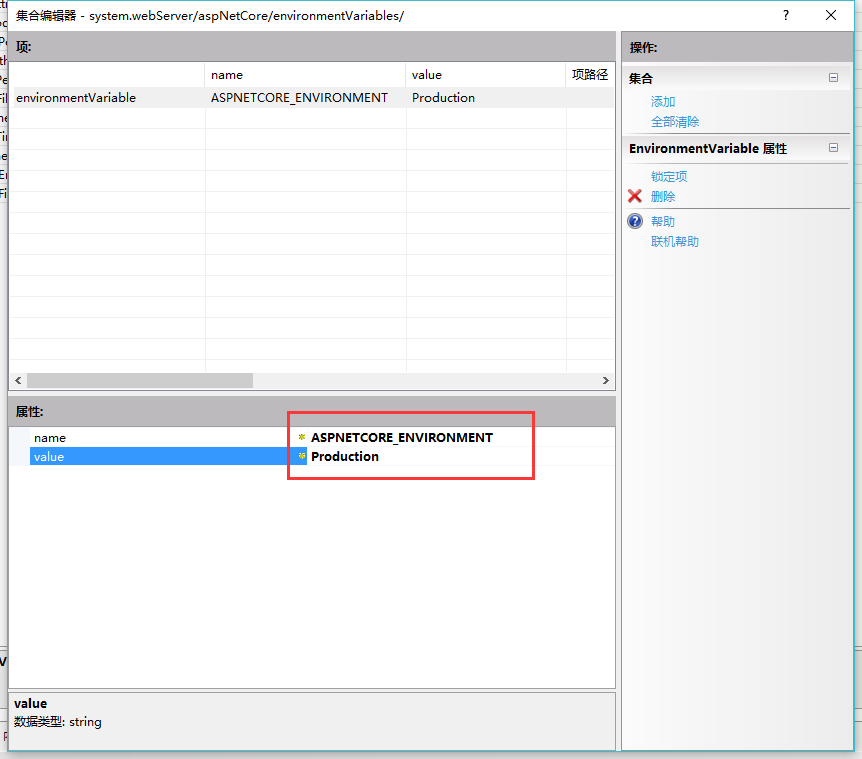Open 联机帮助 online help

pos(674,241)
